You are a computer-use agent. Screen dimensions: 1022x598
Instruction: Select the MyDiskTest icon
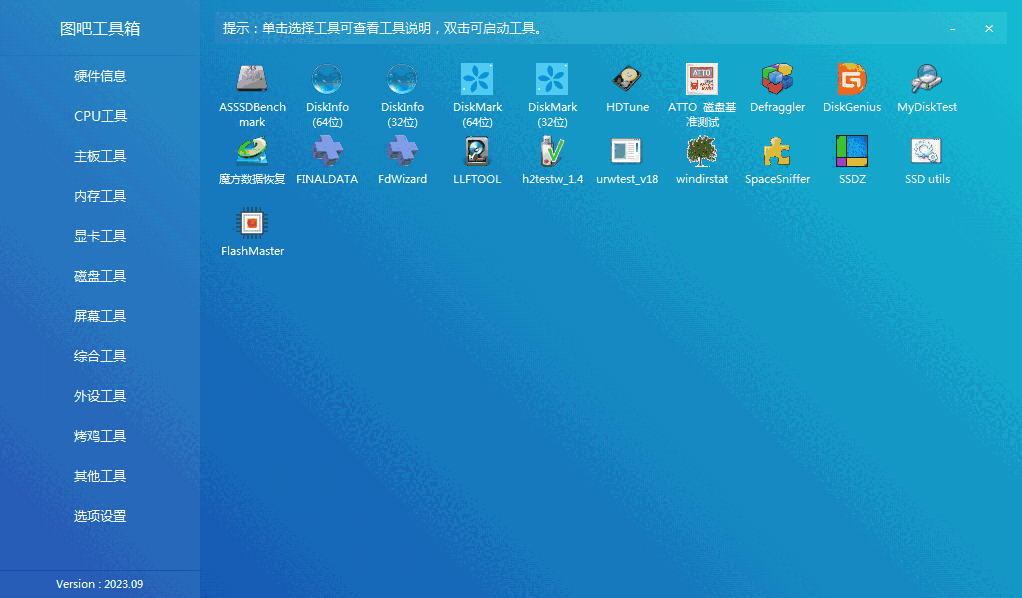click(x=926, y=85)
